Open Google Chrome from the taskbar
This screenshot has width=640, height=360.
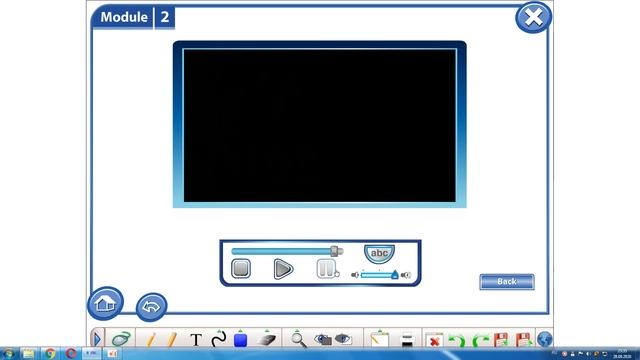coord(50,353)
